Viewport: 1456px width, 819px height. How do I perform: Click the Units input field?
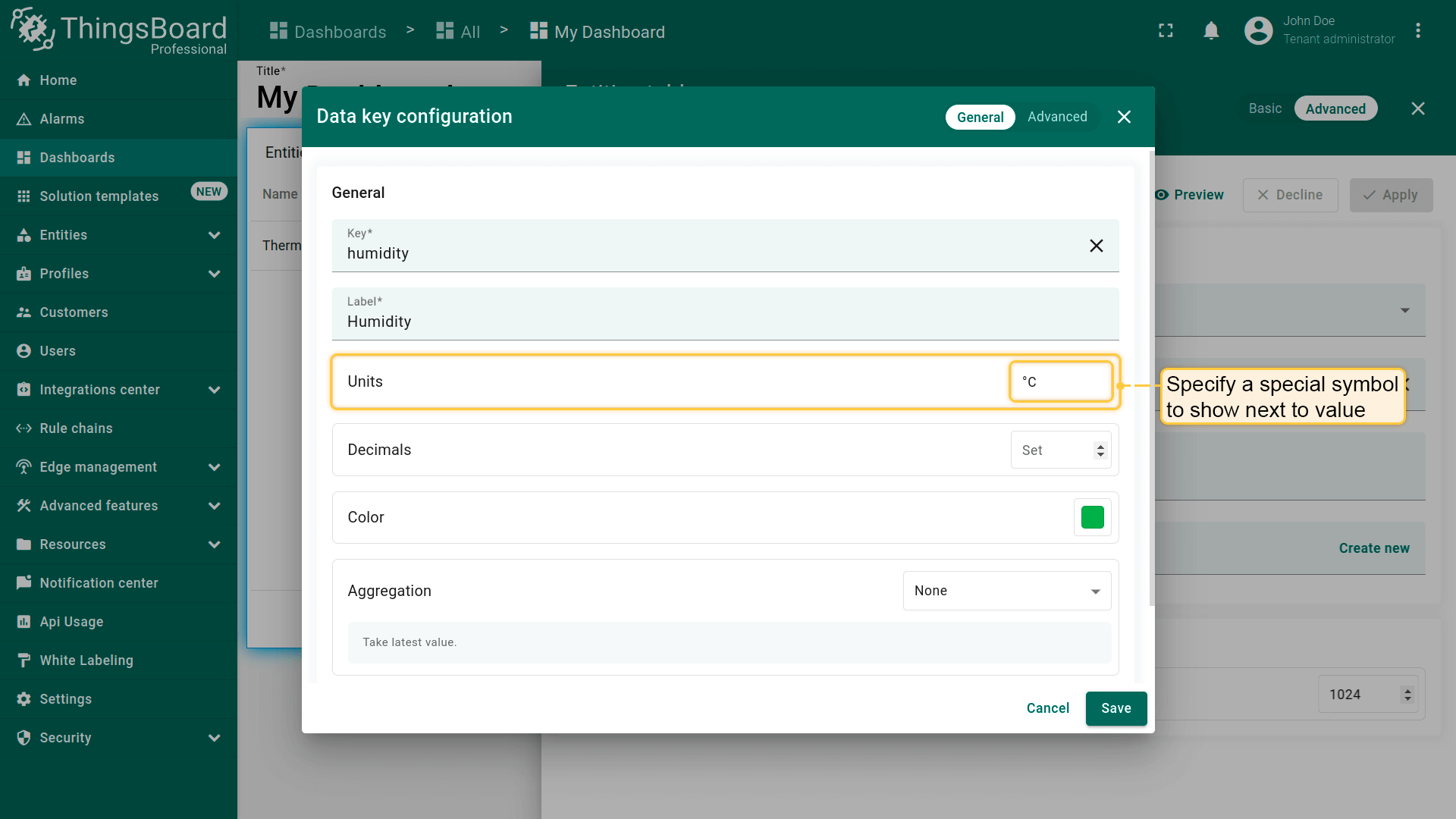[1060, 381]
